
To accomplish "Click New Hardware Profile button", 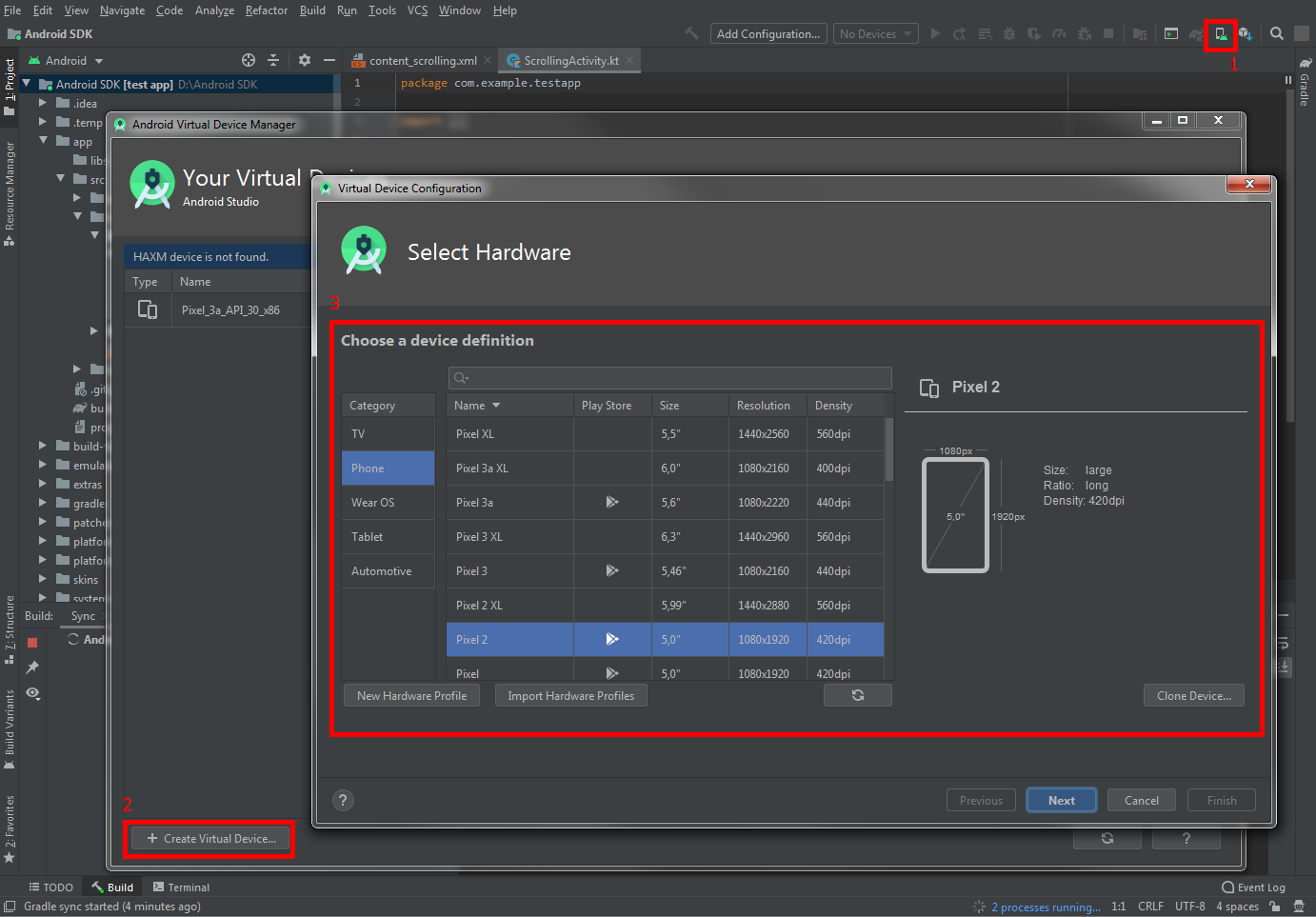I will coord(412,696).
